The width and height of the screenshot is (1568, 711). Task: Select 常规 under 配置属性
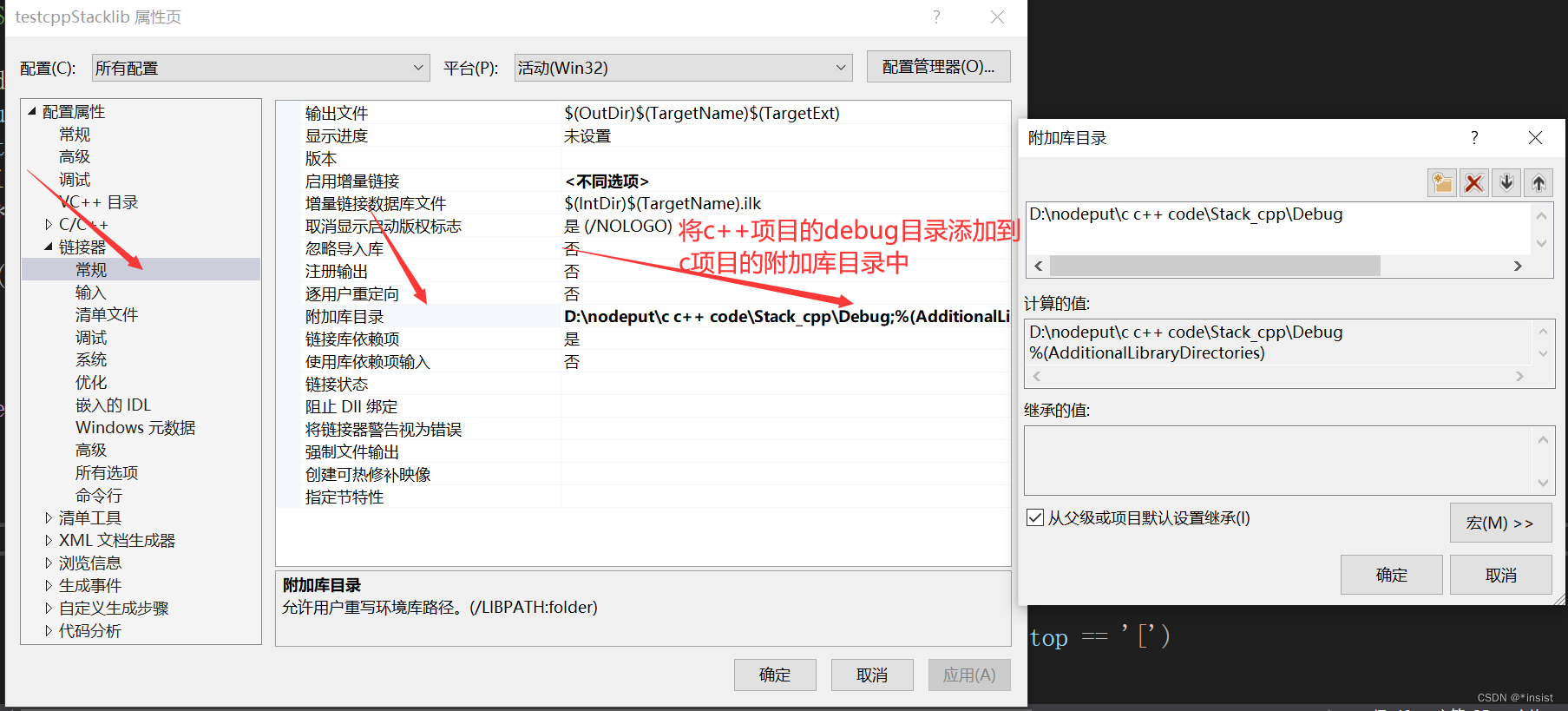[75, 135]
